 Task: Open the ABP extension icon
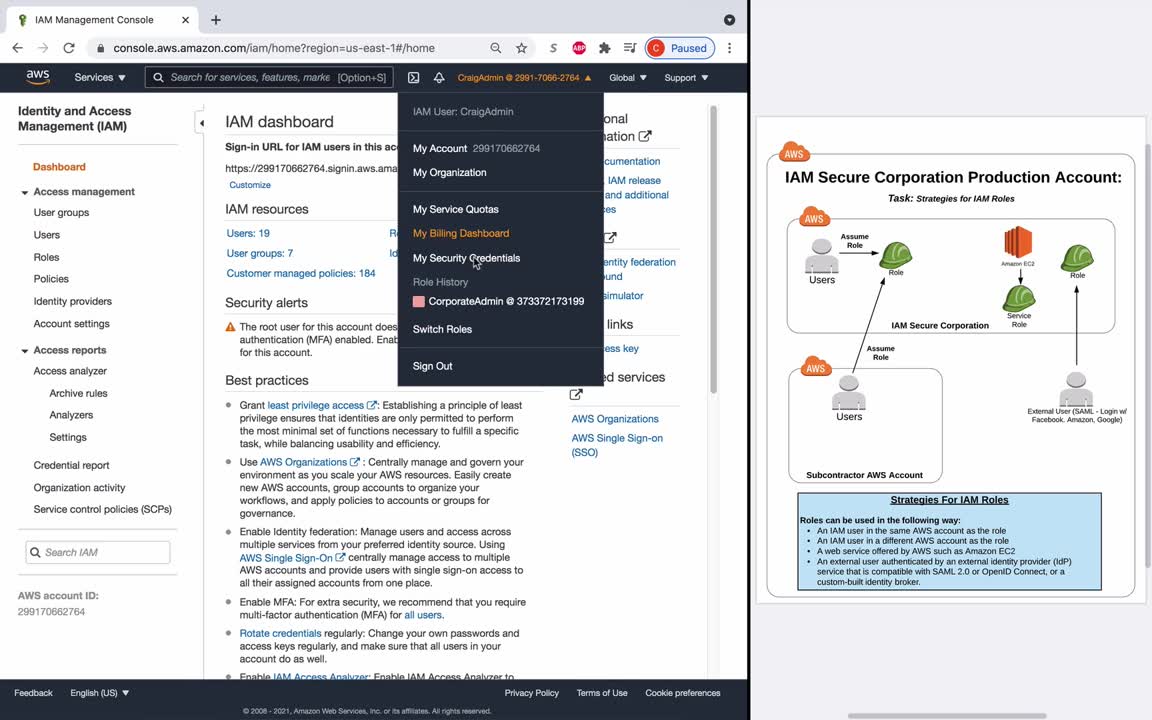[579, 48]
